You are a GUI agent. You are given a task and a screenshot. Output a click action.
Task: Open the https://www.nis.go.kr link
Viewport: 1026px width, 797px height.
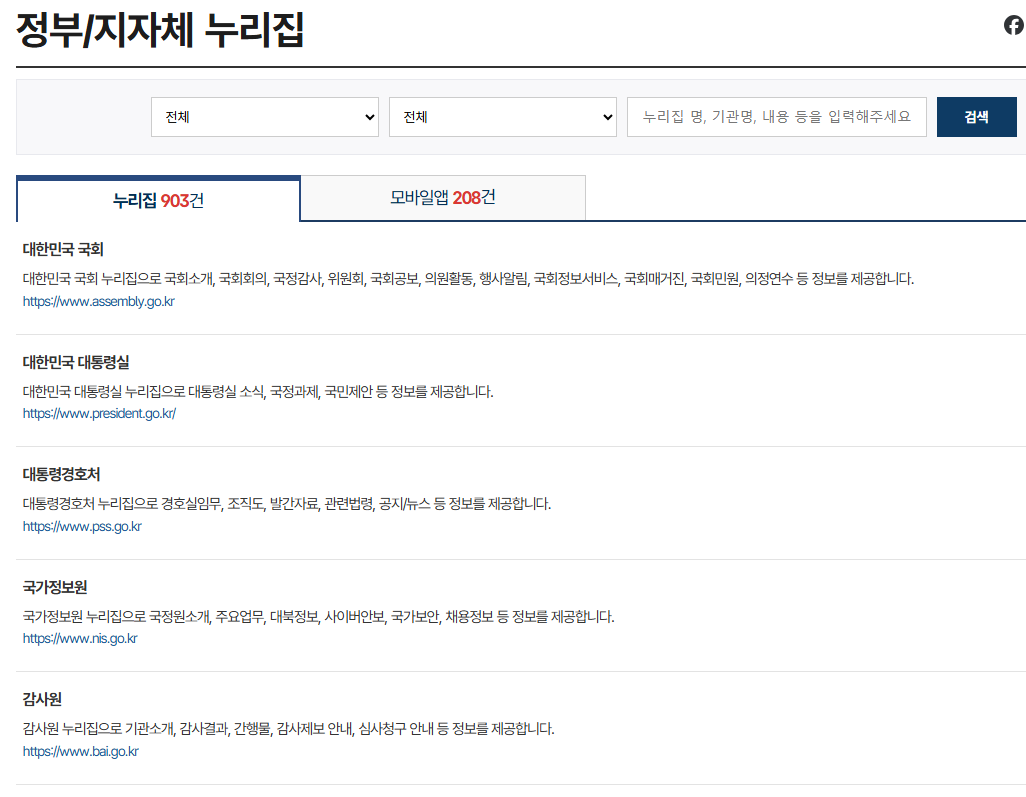[x=80, y=639]
